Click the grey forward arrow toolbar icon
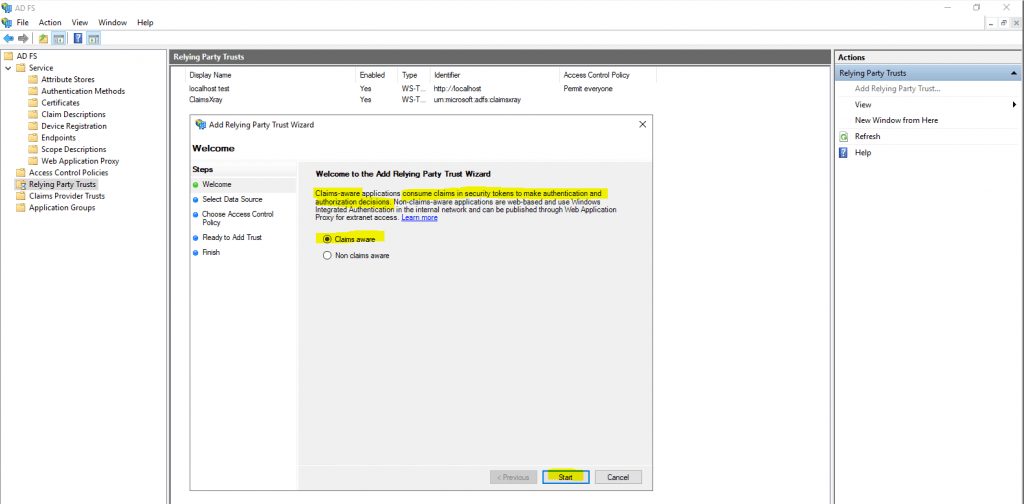This screenshot has height=504, width=1024. [x=23, y=39]
